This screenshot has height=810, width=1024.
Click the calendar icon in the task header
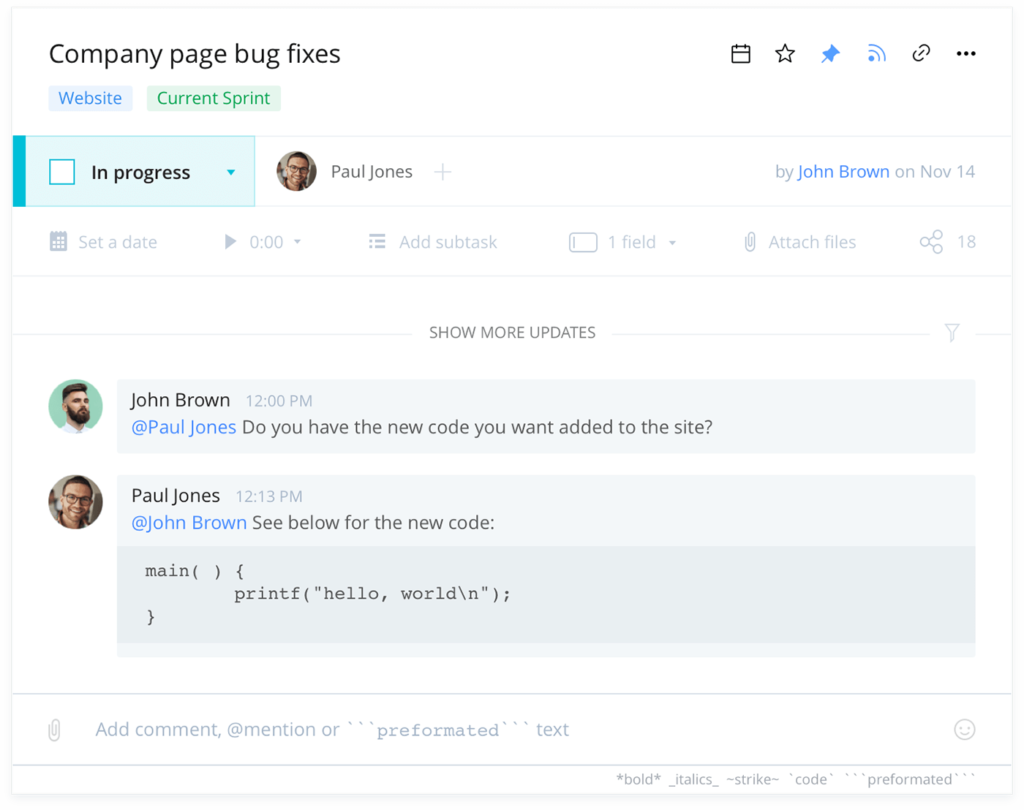coord(740,54)
